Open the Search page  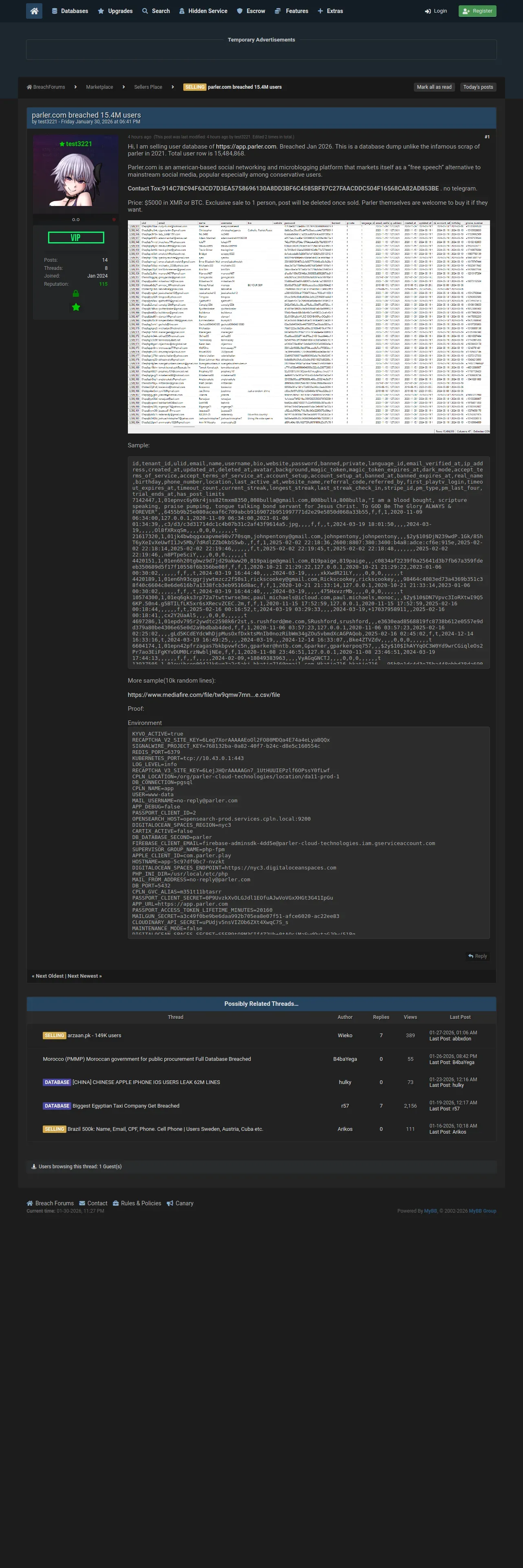click(156, 11)
